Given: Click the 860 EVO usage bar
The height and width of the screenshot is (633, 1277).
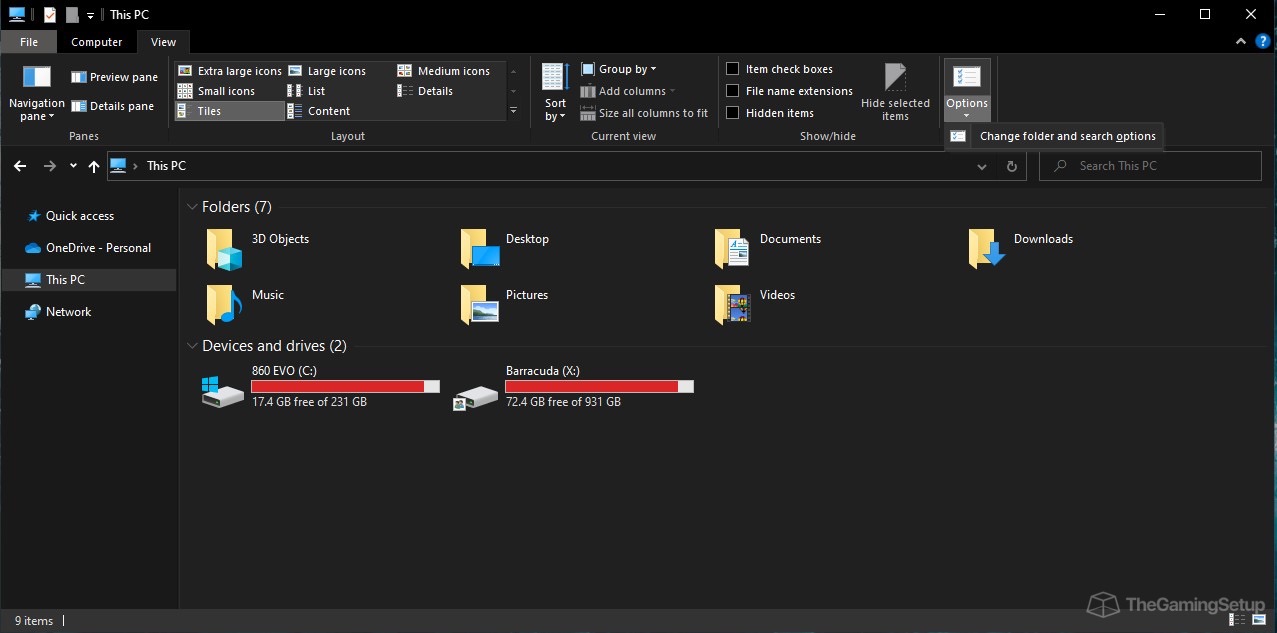Looking at the screenshot, I should click(345, 386).
